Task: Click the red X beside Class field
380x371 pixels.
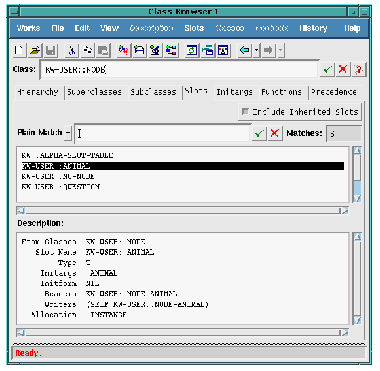Action: pyautogui.click(x=343, y=69)
